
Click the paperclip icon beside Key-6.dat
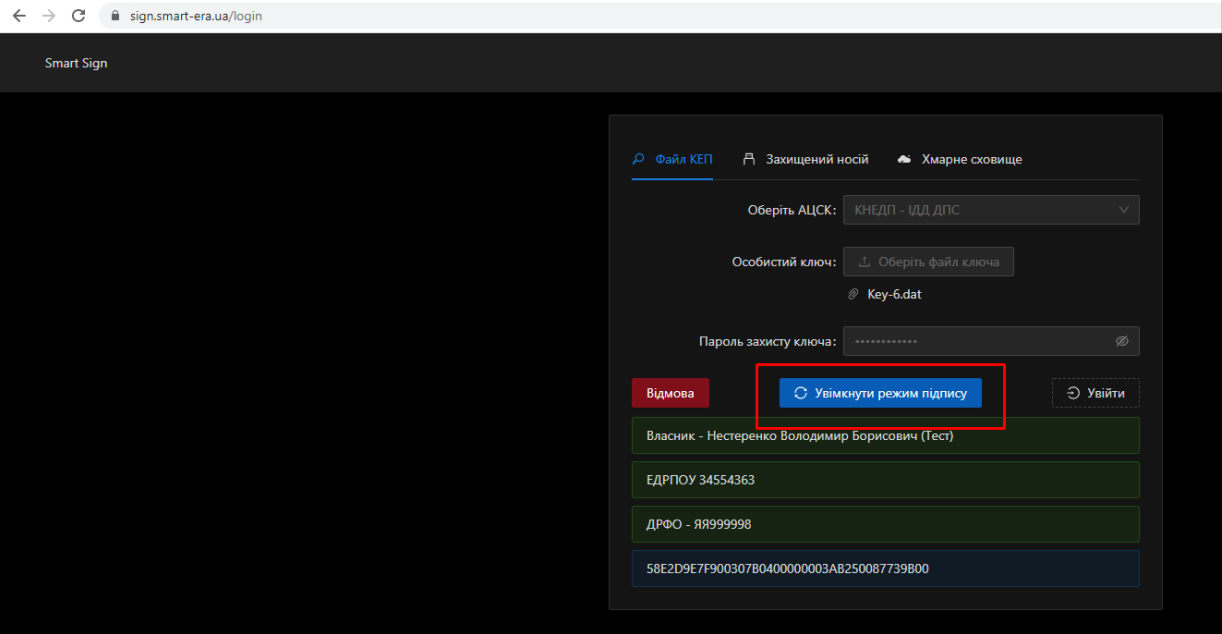pos(853,295)
